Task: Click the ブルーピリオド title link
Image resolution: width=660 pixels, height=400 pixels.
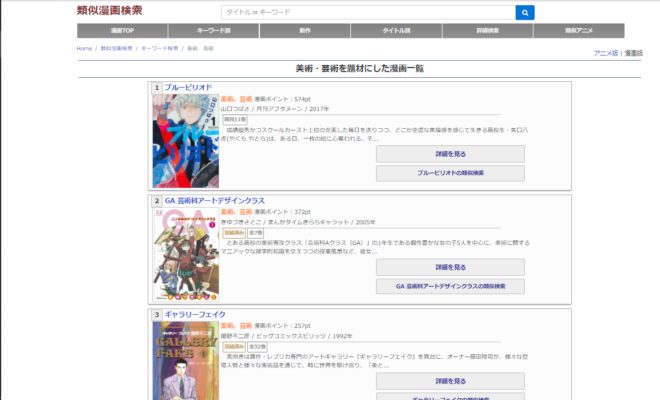Action: click(188, 88)
